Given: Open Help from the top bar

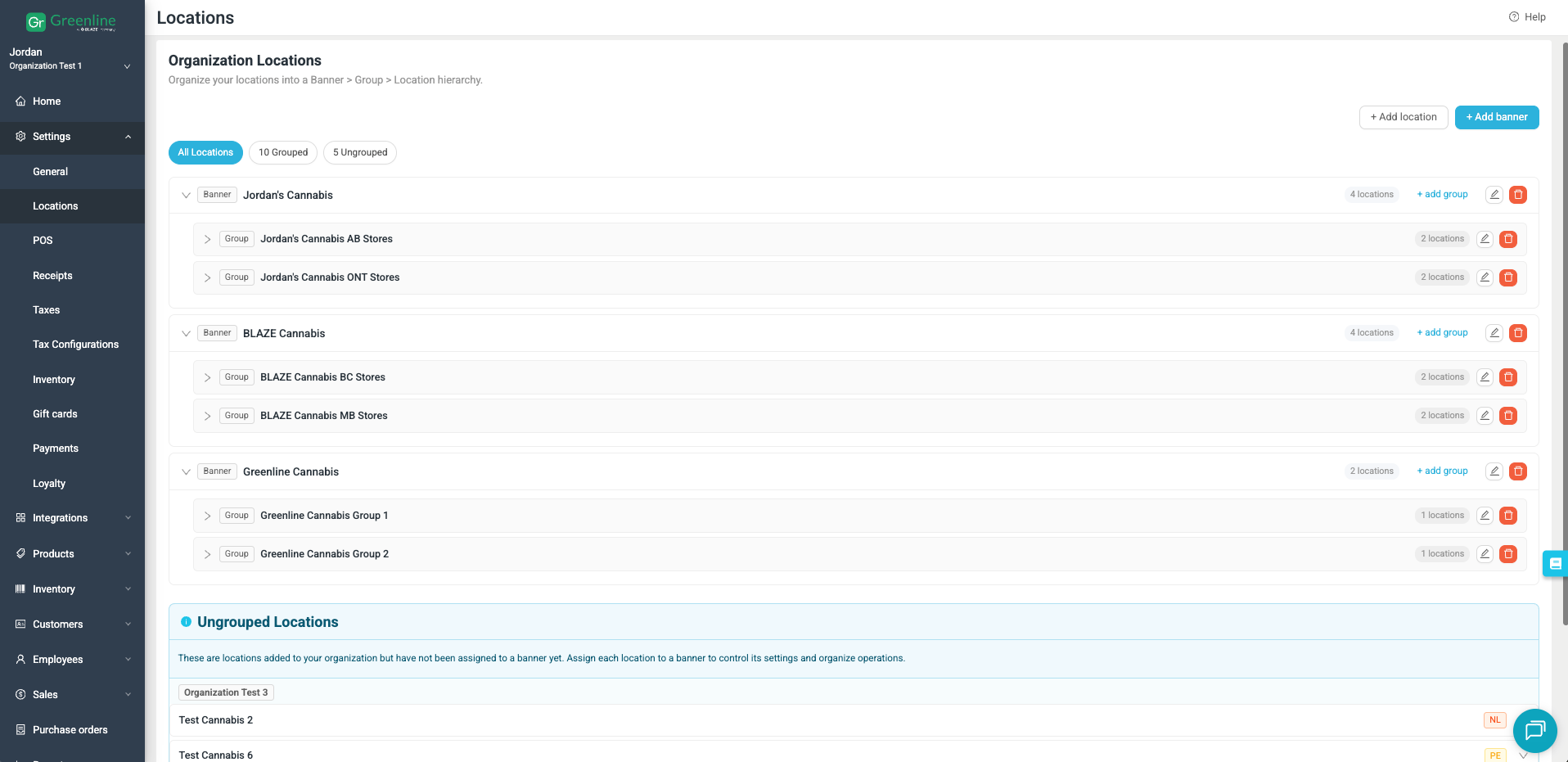Looking at the screenshot, I should click(x=1527, y=17).
